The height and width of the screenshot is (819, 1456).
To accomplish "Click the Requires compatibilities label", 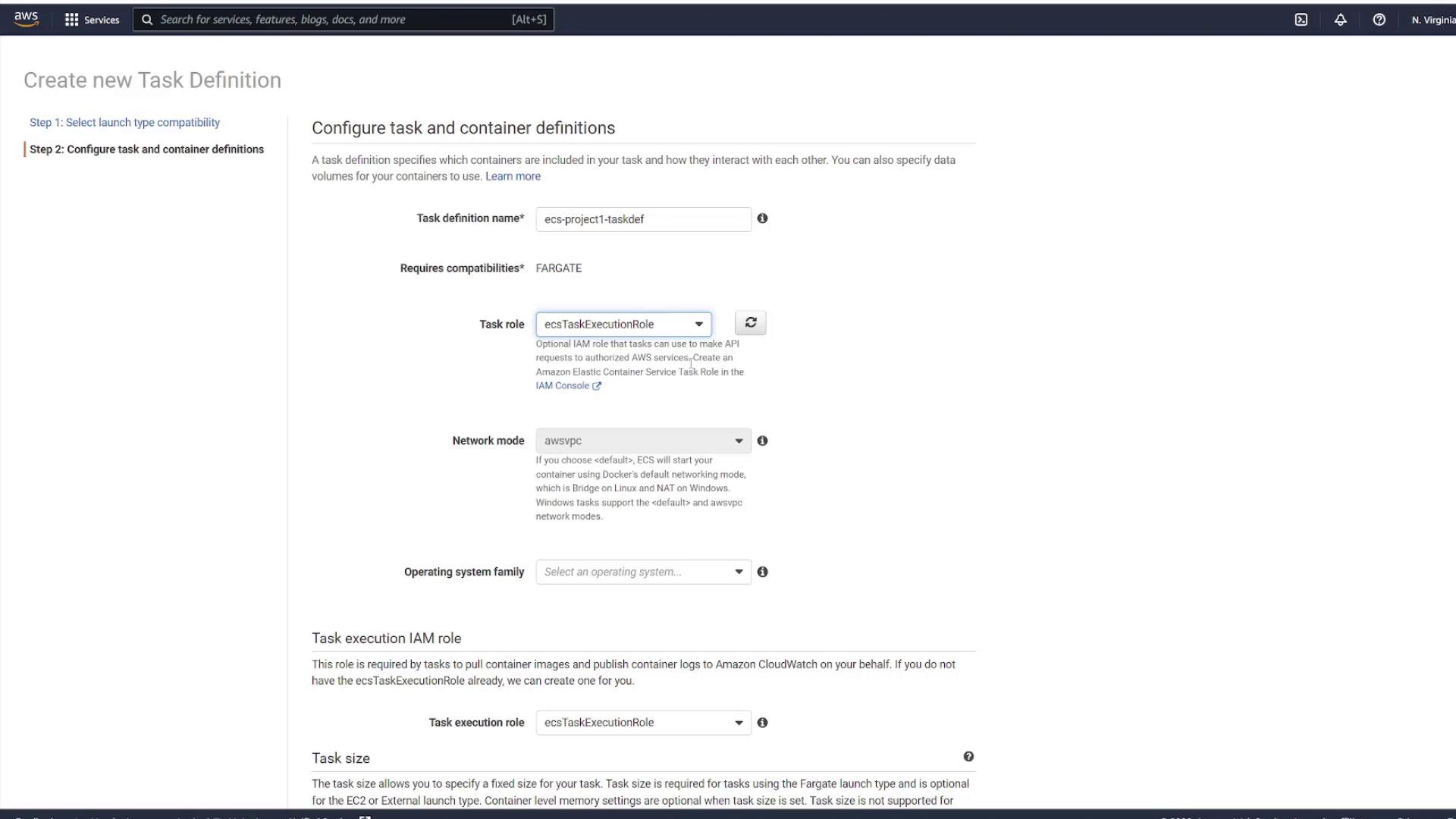I will click(x=462, y=268).
